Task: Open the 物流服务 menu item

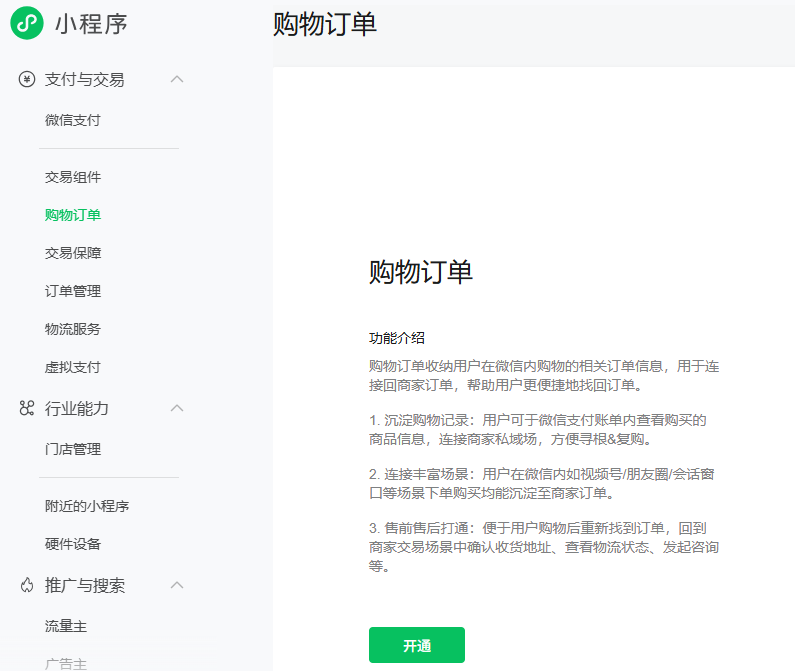Action: [73, 329]
